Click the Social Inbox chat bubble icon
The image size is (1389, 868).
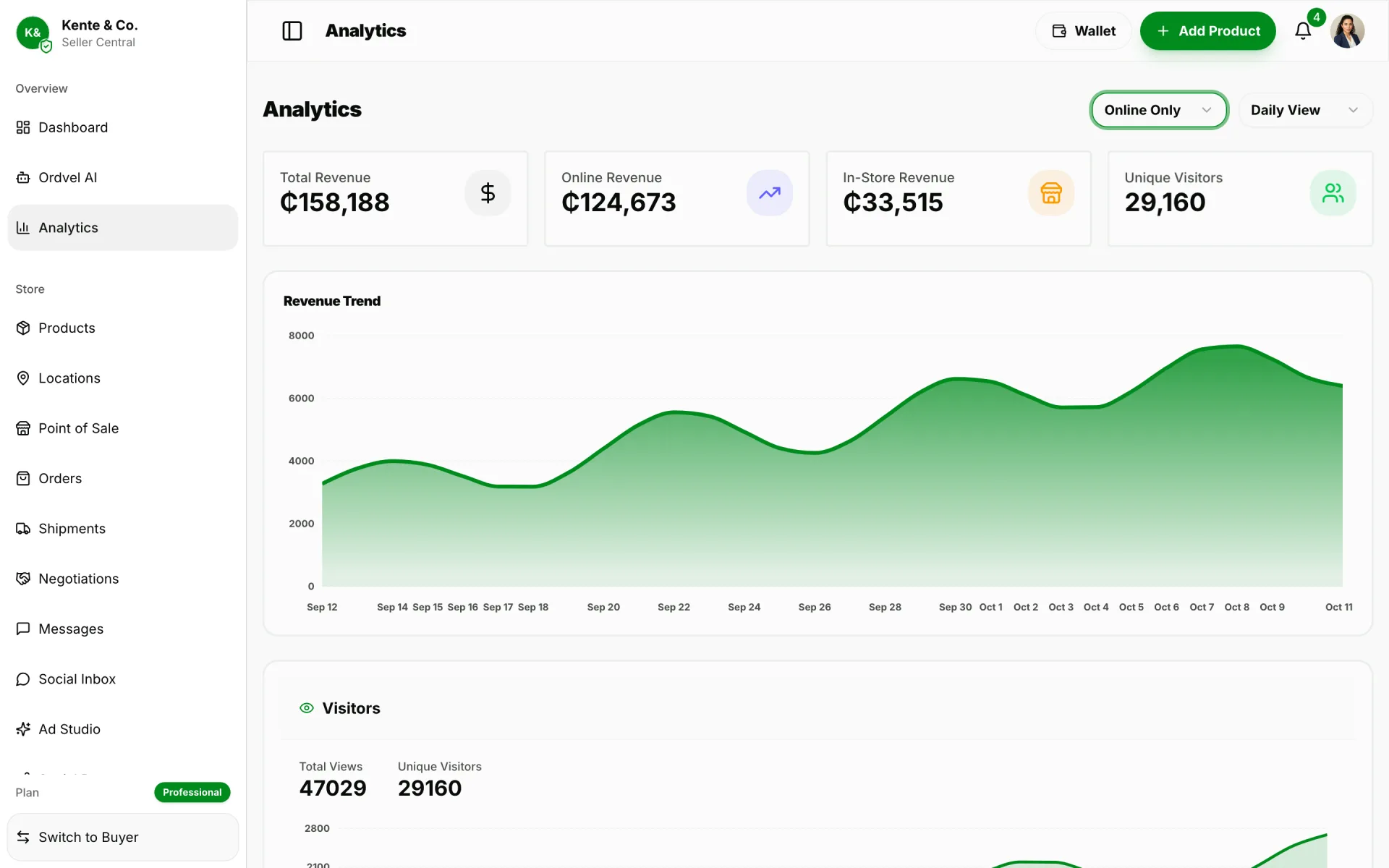click(23, 679)
